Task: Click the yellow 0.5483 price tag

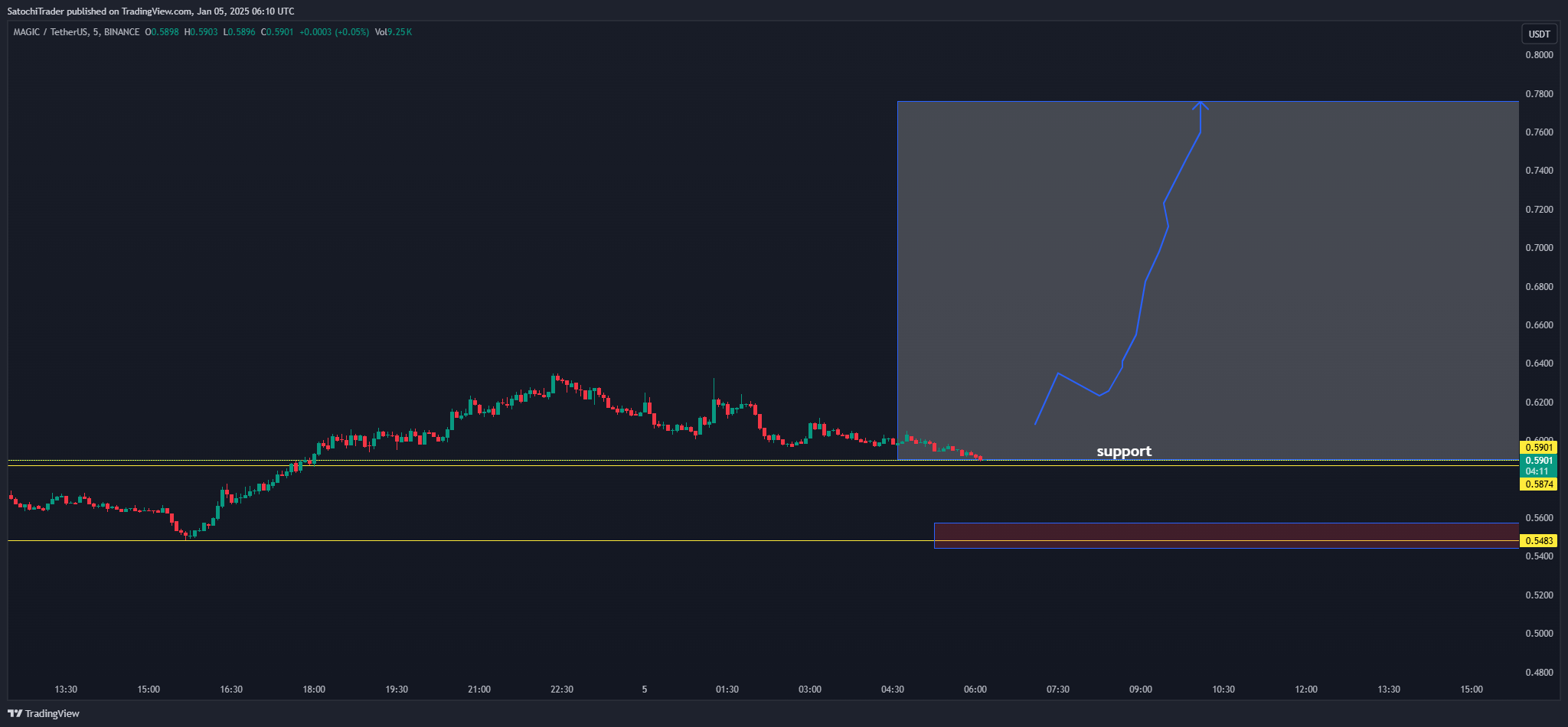Action: tap(1539, 541)
